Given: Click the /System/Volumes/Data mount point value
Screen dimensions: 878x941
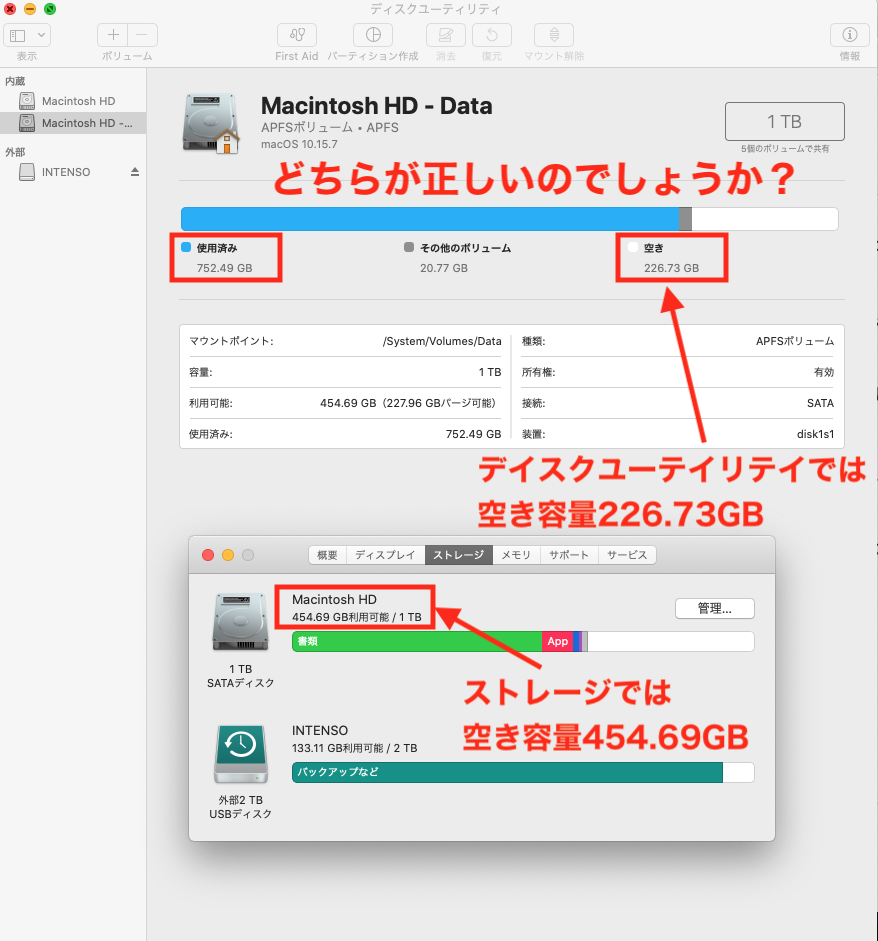Looking at the screenshot, I should [x=442, y=341].
